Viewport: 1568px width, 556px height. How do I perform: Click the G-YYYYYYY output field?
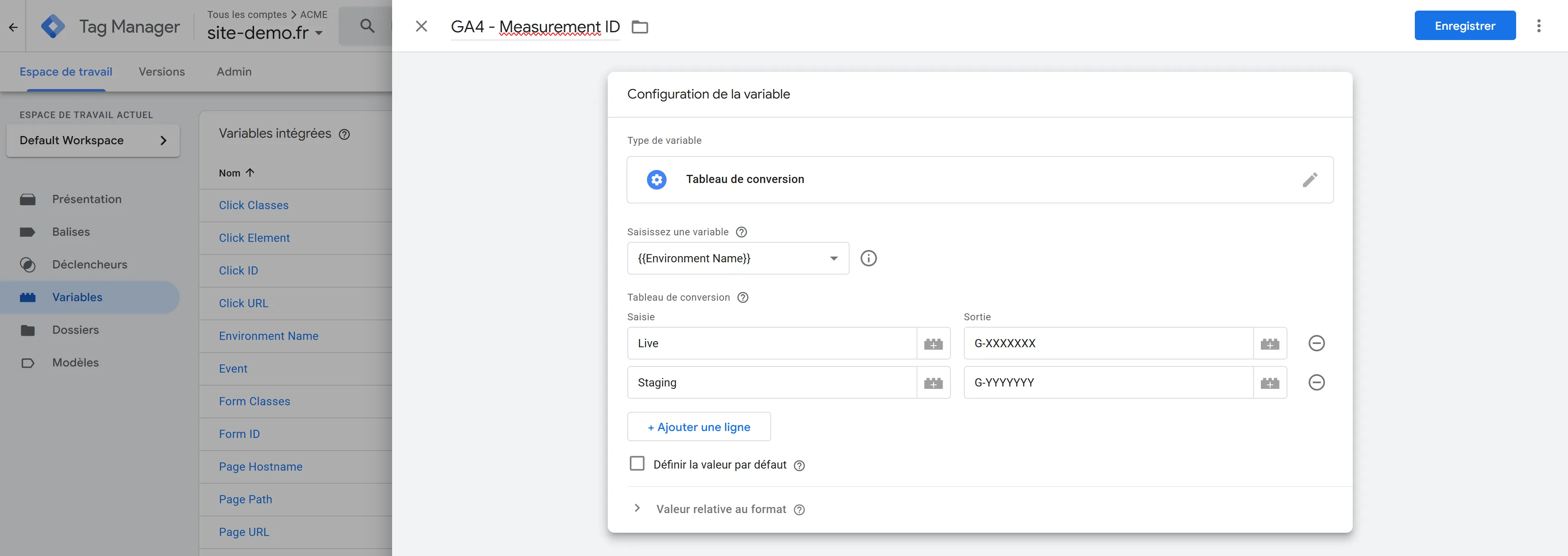[1109, 382]
